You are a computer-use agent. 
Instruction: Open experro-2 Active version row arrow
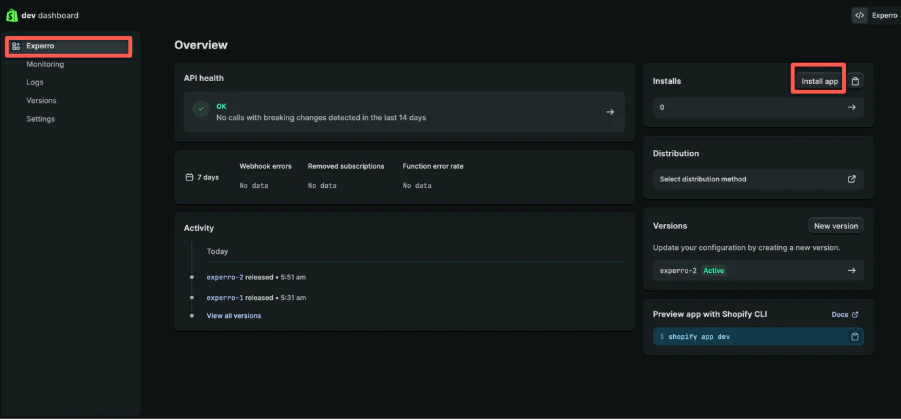(x=852, y=271)
